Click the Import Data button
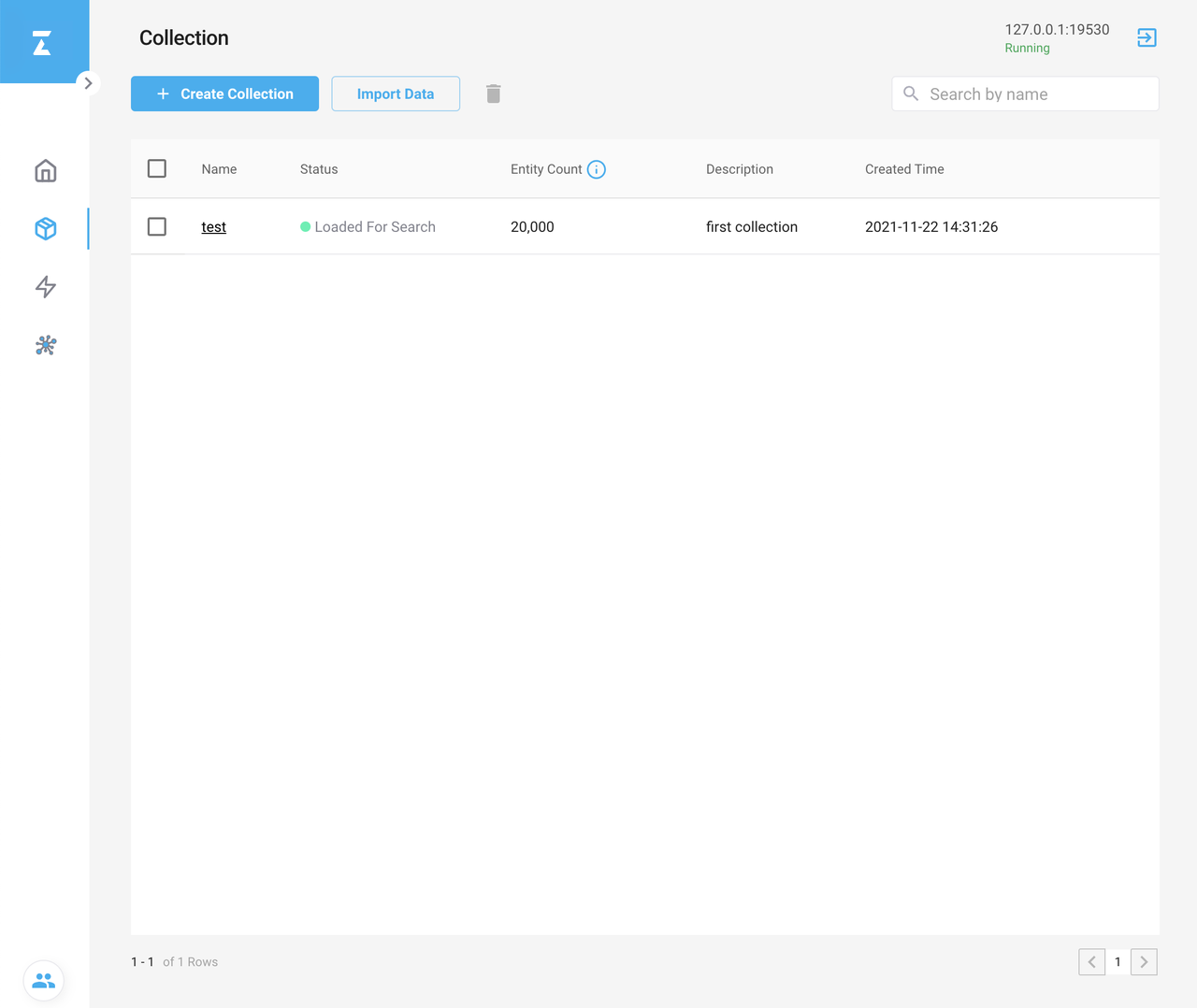Viewport: 1197px width, 1008px height. tap(396, 94)
